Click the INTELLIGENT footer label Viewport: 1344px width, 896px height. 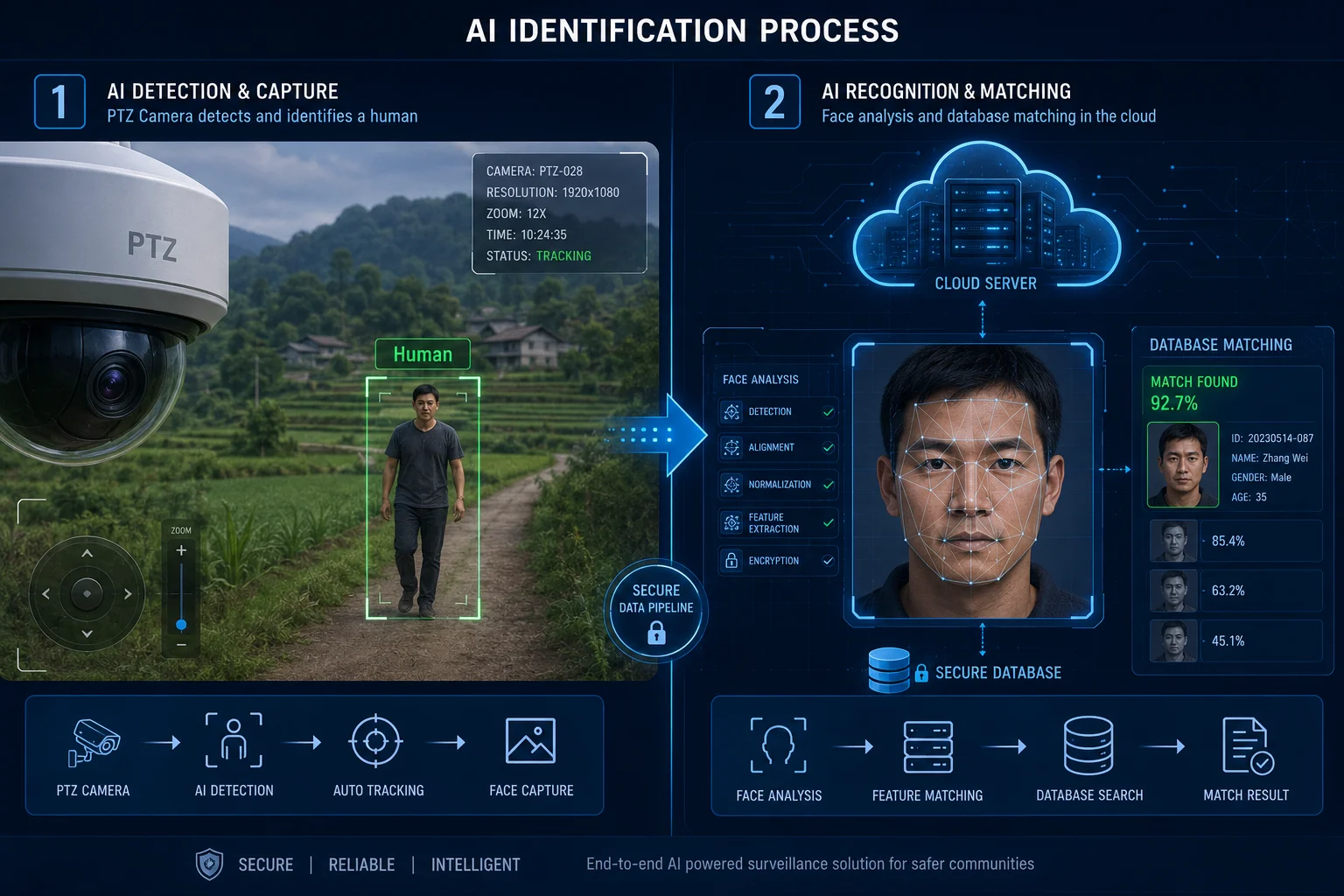click(475, 864)
